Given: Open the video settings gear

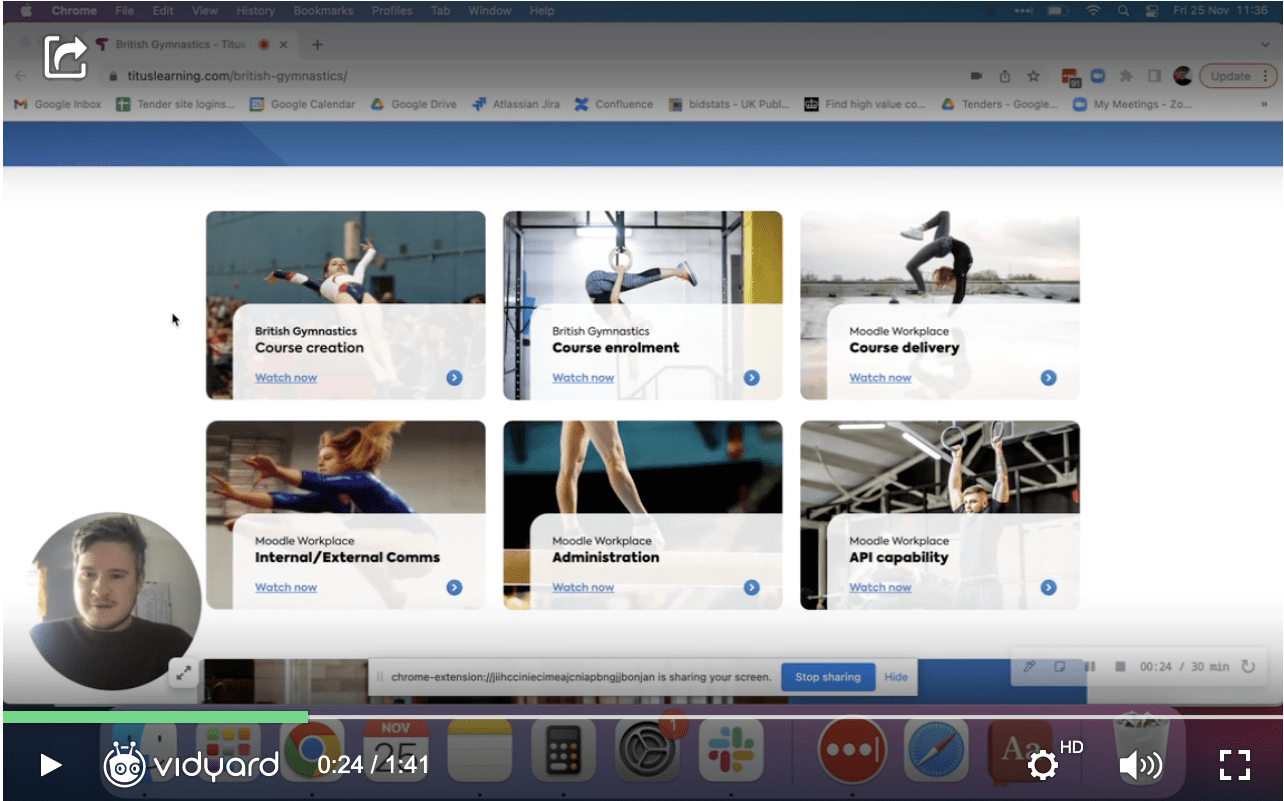Looking at the screenshot, I should pyautogui.click(x=1042, y=765).
